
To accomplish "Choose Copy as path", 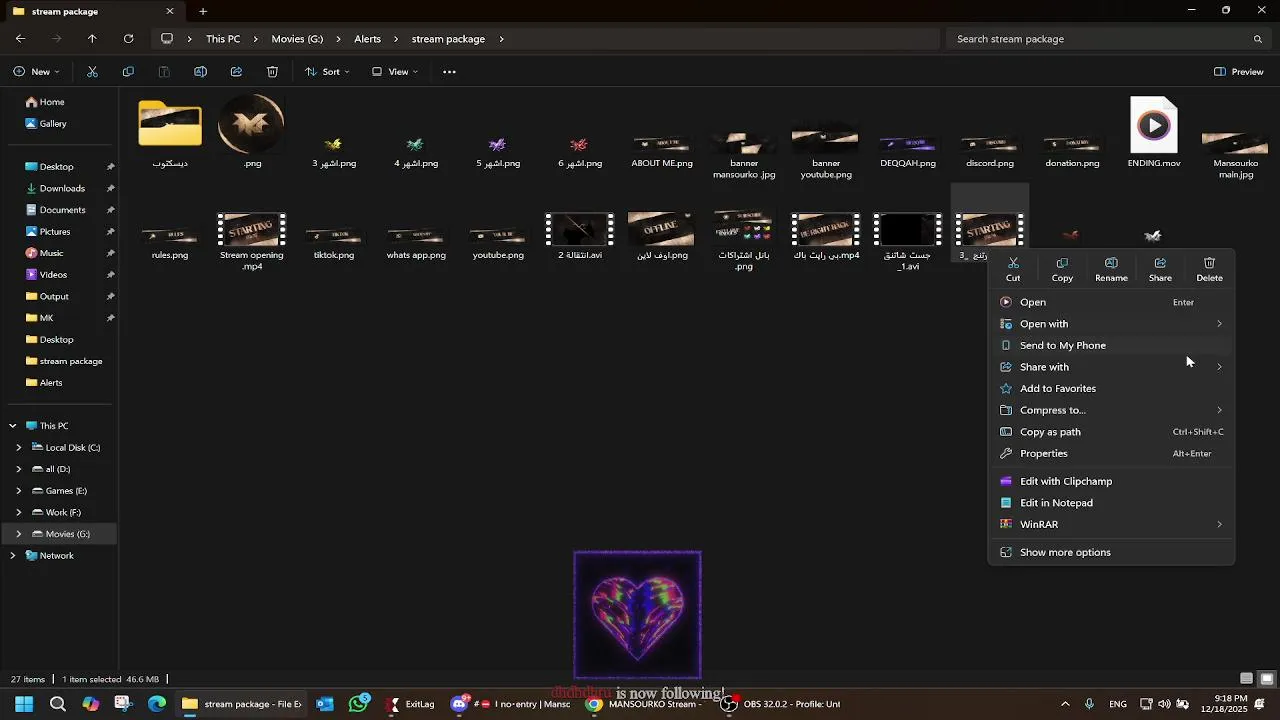I will coord(1111,432).
